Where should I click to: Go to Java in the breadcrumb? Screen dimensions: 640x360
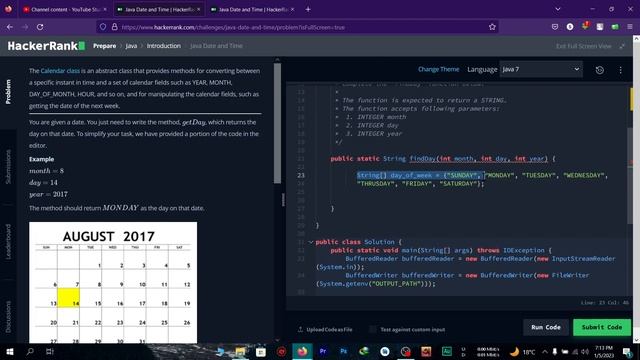click(x=131, y=46)
